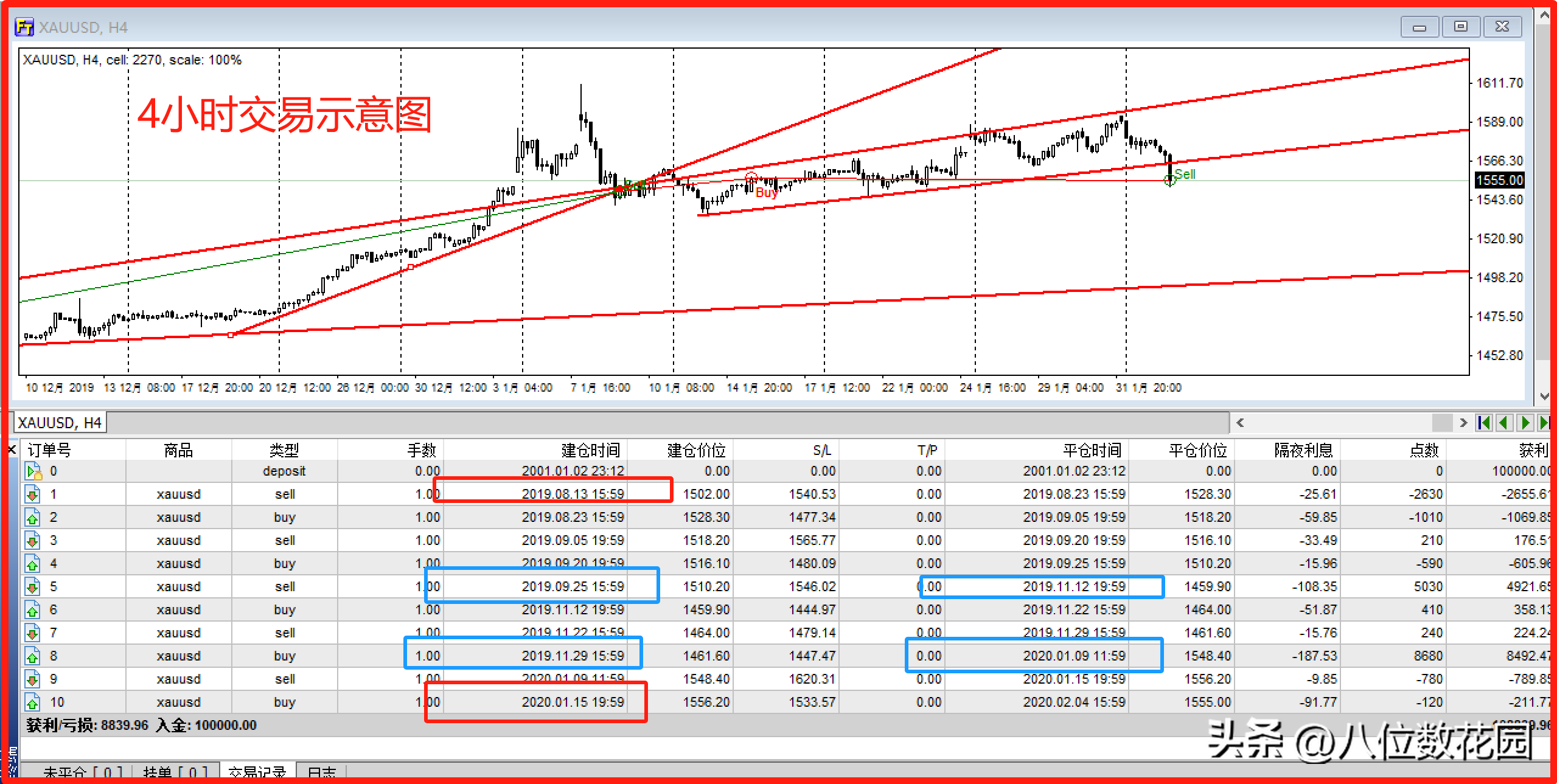This screenshot has width=1557, height=784.
Task: Click stop loss value 1620.31
Action: (812, 679)
